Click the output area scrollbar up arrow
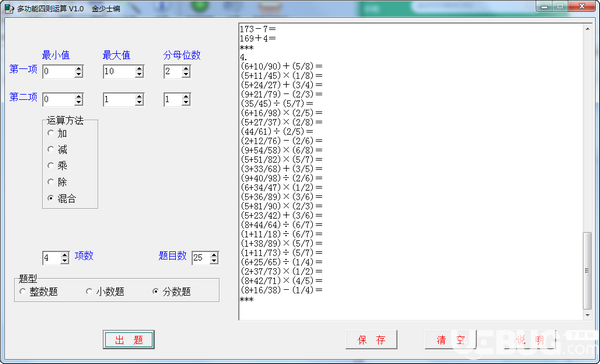 pos(587,29)
